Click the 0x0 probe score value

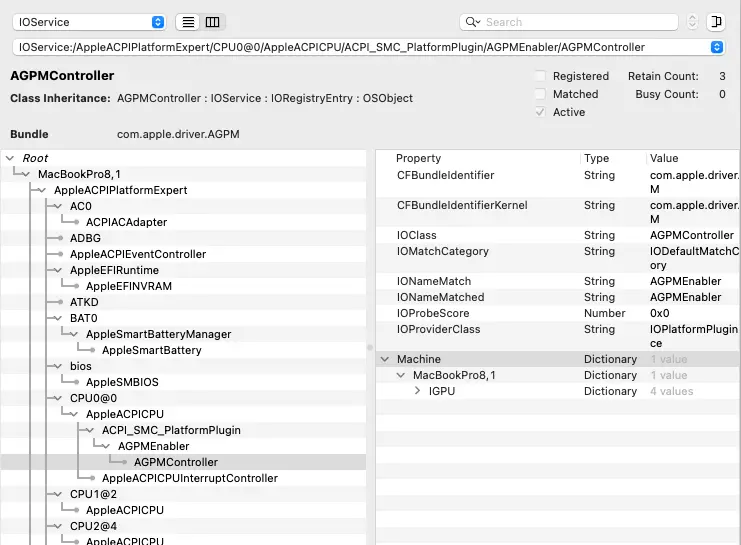(x=660, y=313)
